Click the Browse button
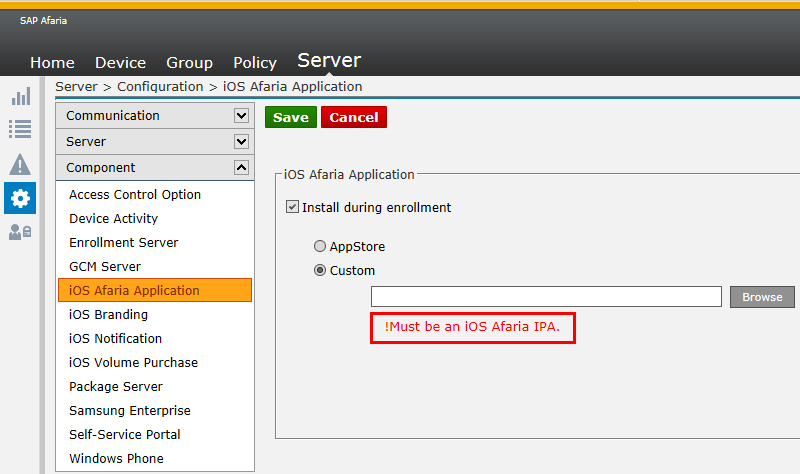The image size is (800, 474). pyautogui.click(x=762, y=297)
